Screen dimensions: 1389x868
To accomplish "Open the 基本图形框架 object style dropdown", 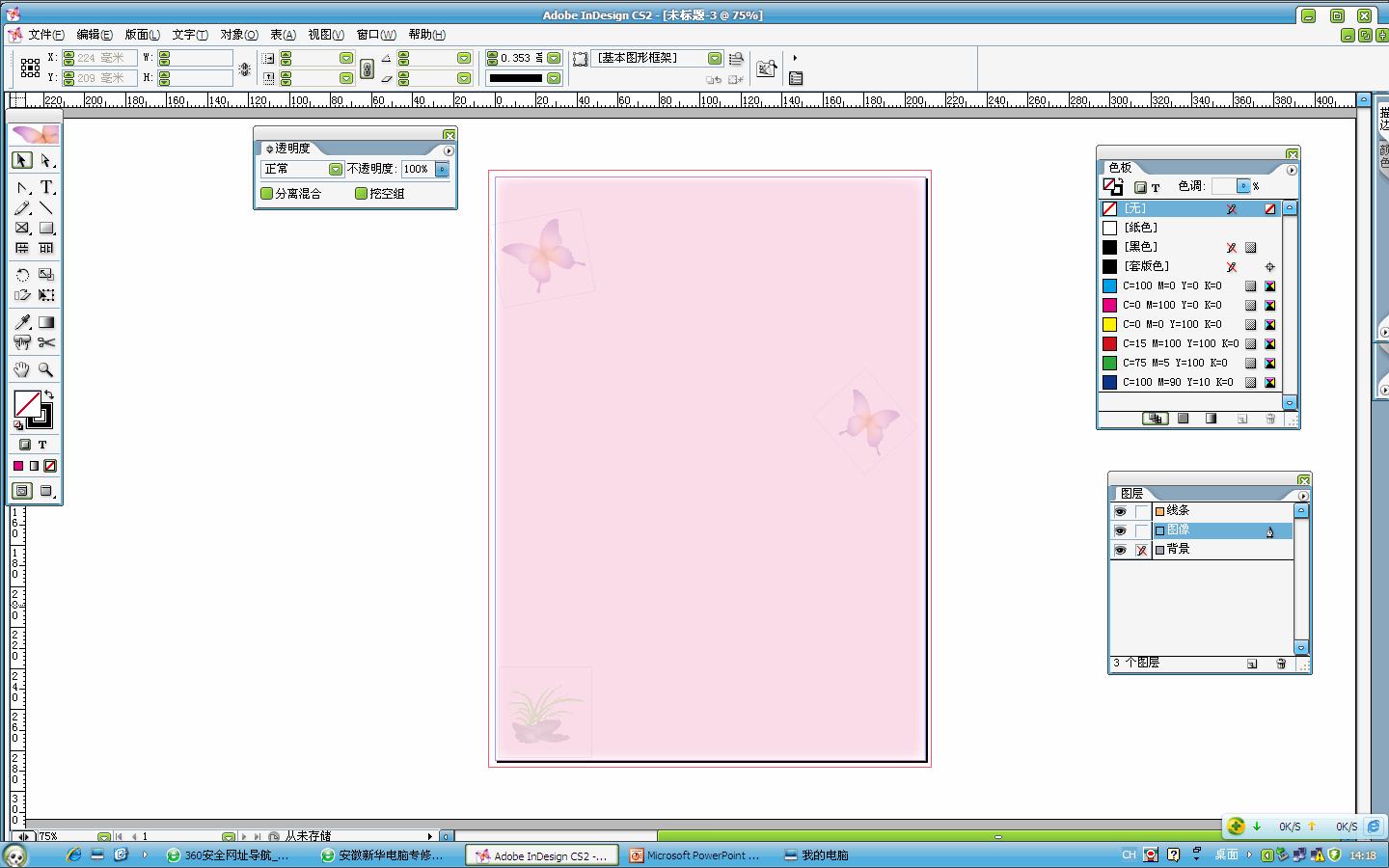I will point(714,59).
